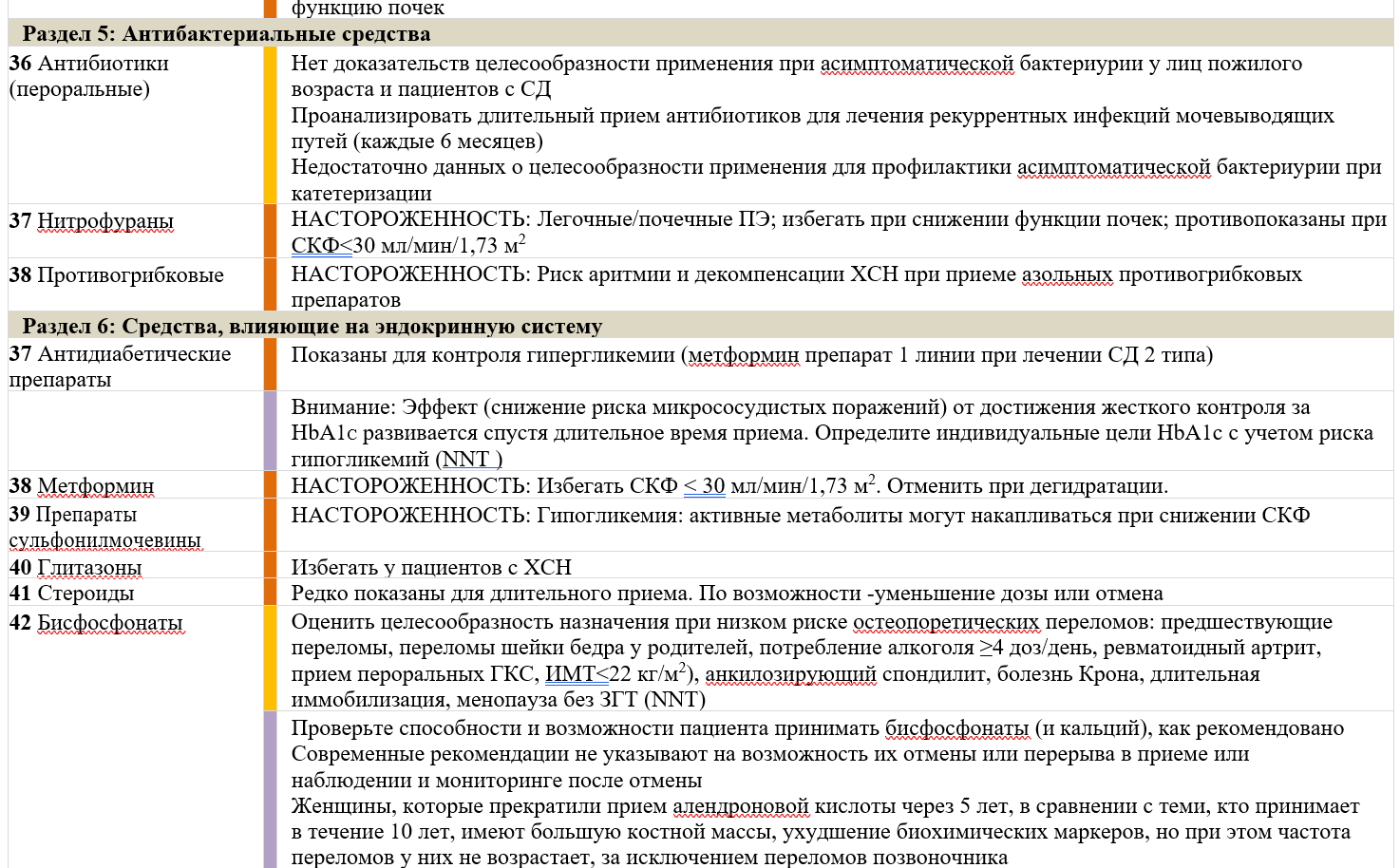Click the underlined "ИМТ<" in the Бисфосфонаты row
Image resolution: width=1400 pixels, height=868 pixels.
pyautogui.click(x=577, y=674)
